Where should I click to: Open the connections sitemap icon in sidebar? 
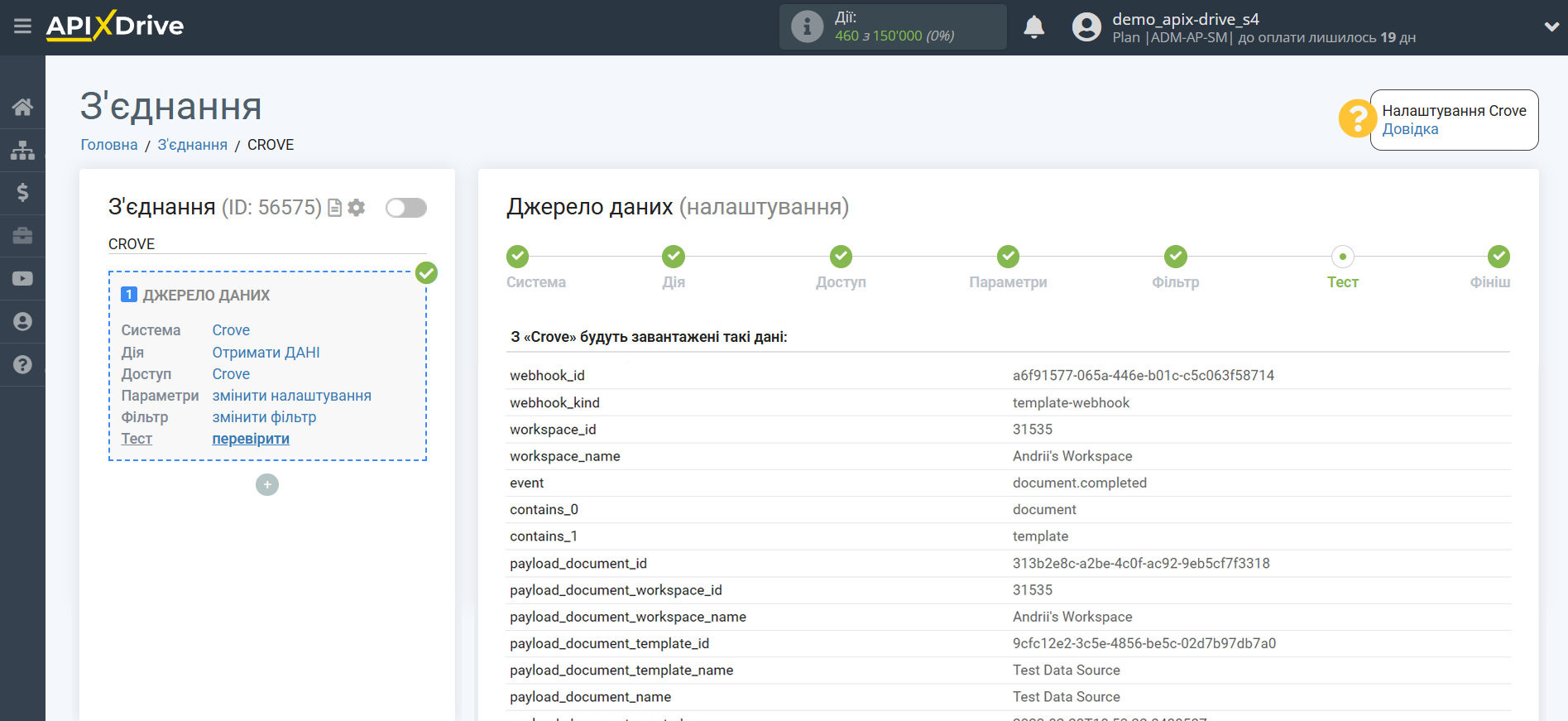[22, 150]
